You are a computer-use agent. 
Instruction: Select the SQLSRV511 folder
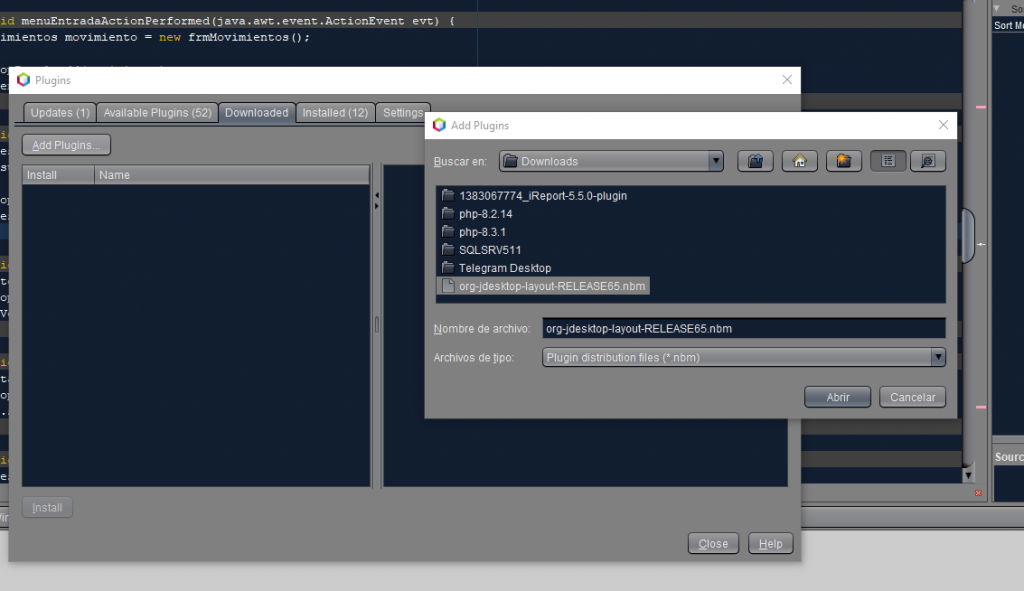pyautogui.click(x=490, y=250)
